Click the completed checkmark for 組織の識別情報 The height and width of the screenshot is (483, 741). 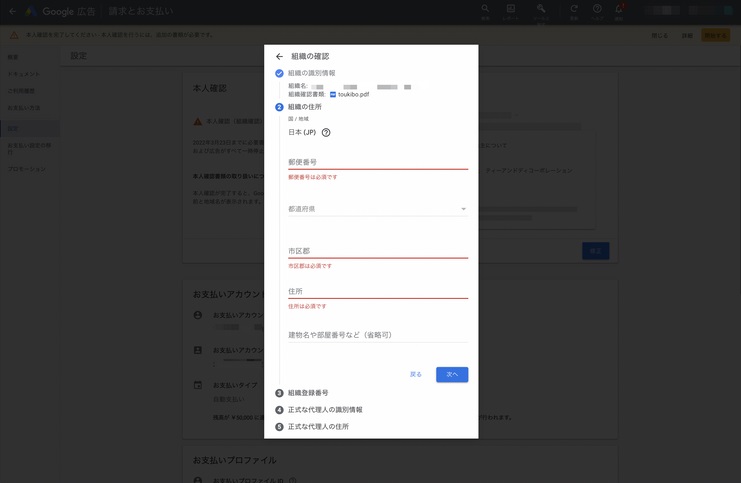click(279, 73)
